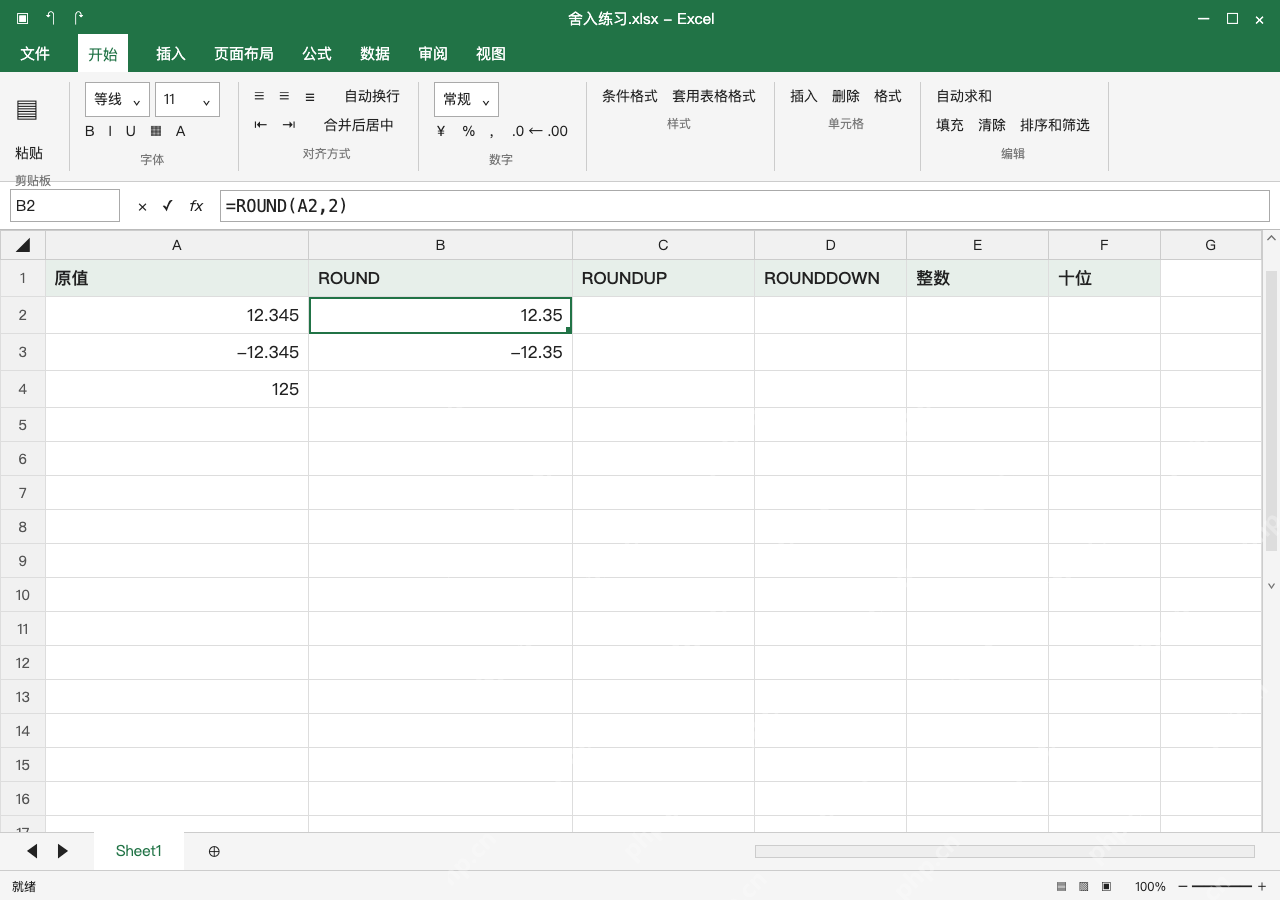The height and width of the screenshot is (900, 1280).
Task: Add a new sheet with plus icon
Action: tap(214, 851)
